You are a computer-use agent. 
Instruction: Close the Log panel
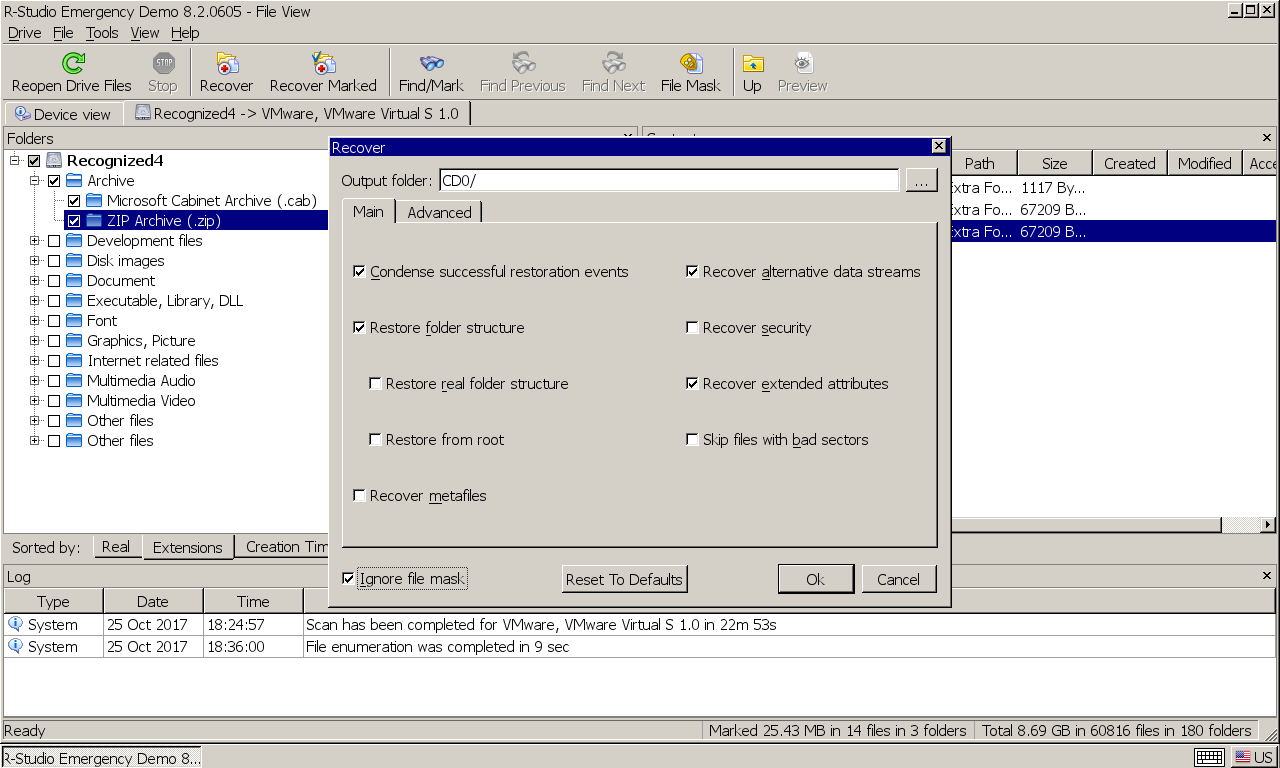(x=1267, y=576)
